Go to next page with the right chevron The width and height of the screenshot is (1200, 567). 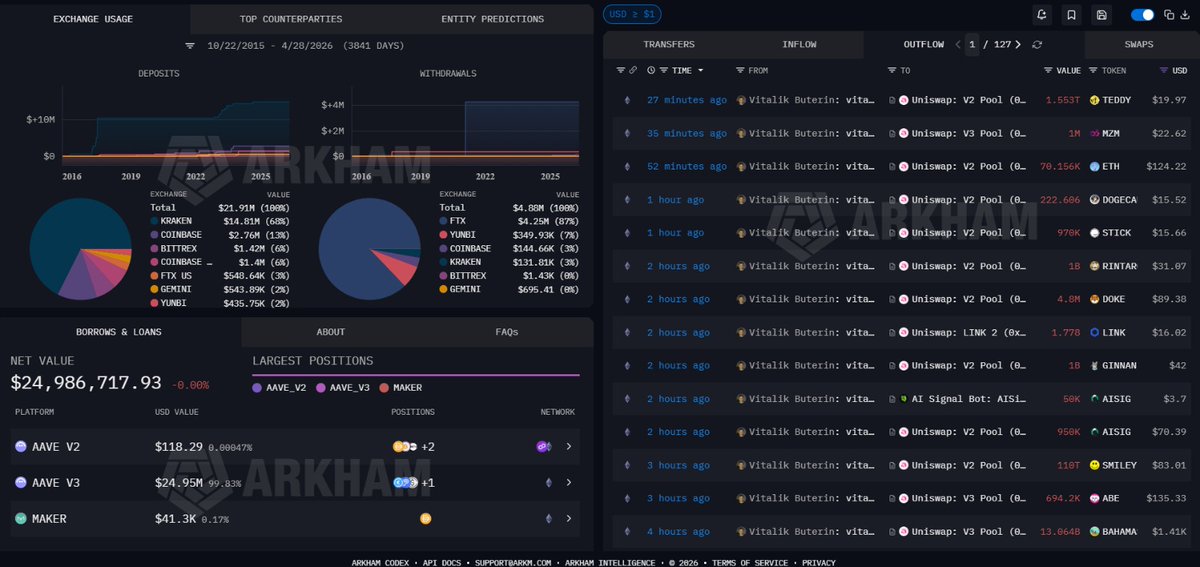click(1018, 44)
